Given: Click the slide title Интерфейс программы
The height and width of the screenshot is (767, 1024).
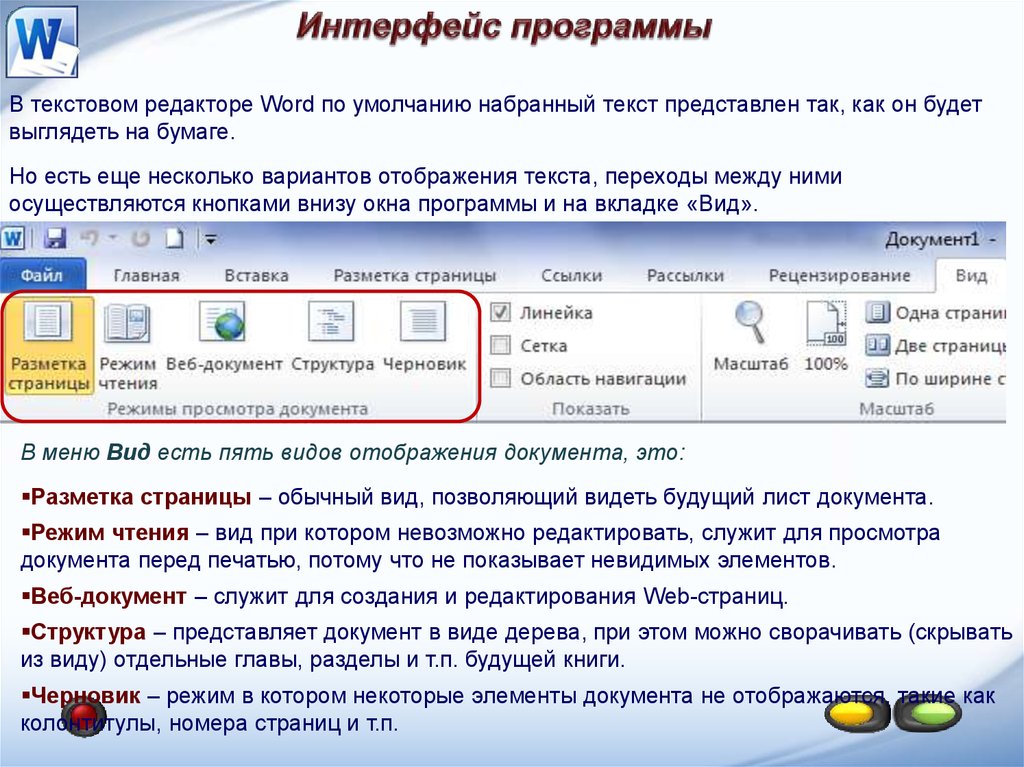Looking at the screenshot, I should click(504, 28).
